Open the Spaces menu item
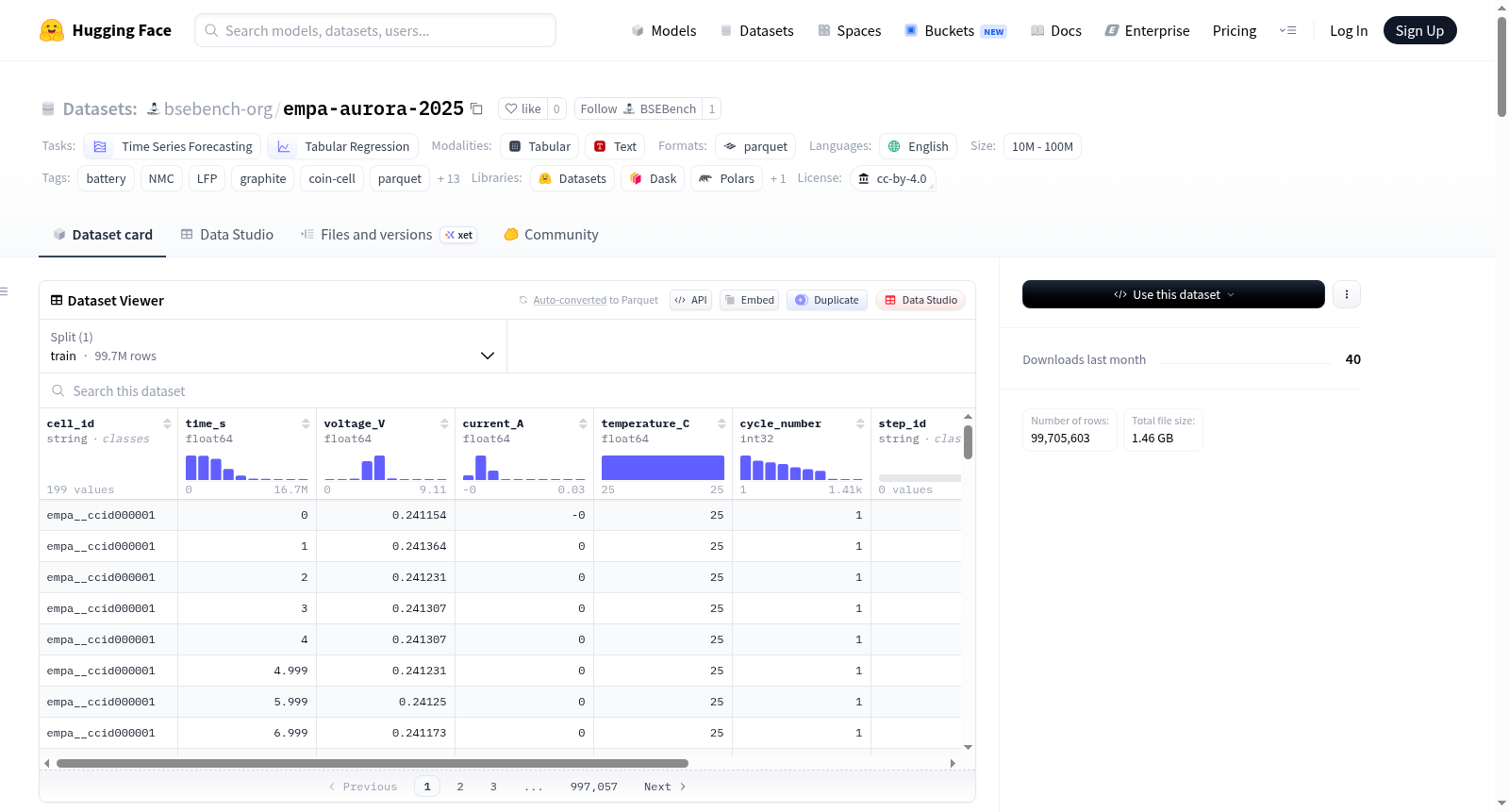Screen dimensions: 1509x812 coord(850,30)
